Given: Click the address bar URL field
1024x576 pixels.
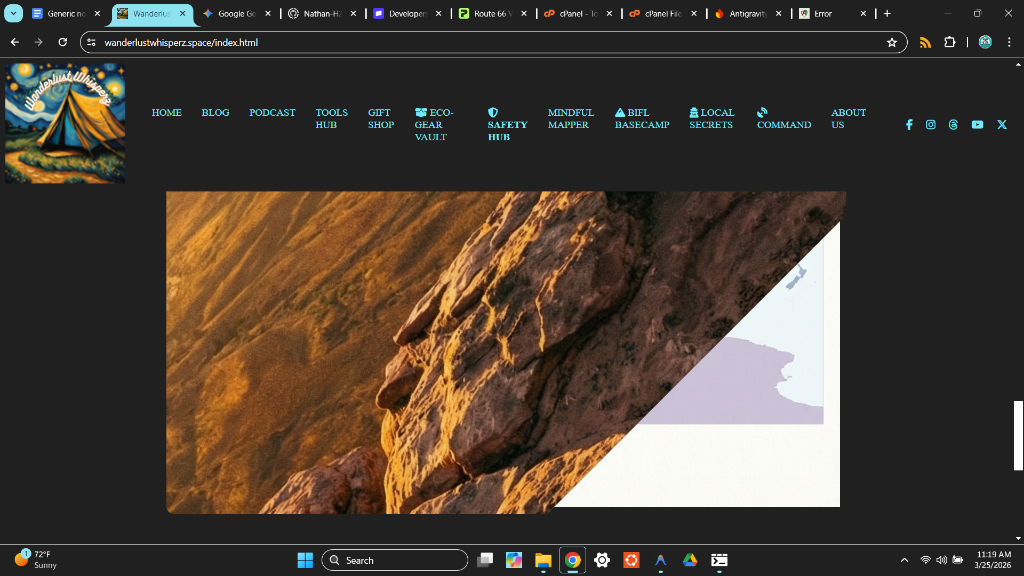Looking at the screenshot, I should (480, 42).
